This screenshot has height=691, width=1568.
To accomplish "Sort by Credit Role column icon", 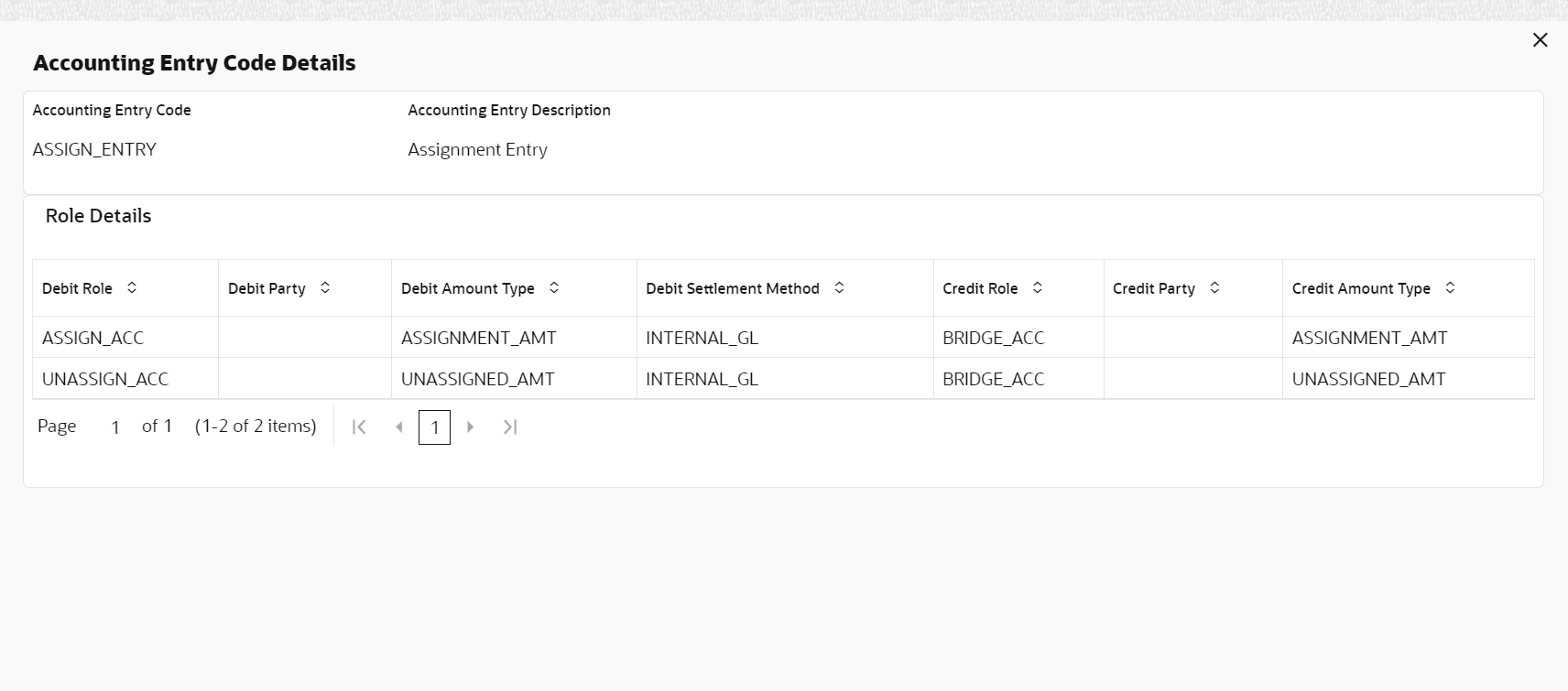I will point(1038,288).
